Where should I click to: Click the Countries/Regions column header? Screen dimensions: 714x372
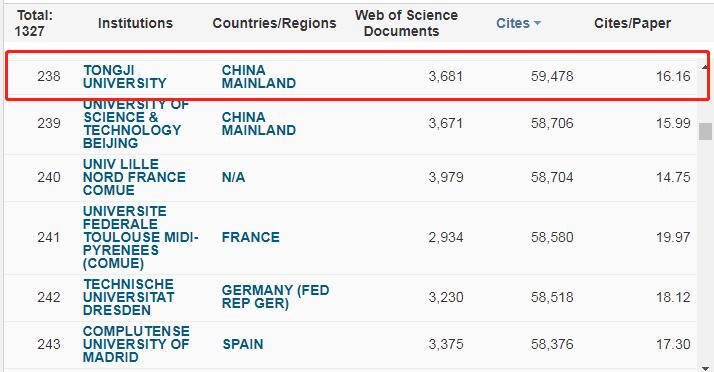(274, 23)
